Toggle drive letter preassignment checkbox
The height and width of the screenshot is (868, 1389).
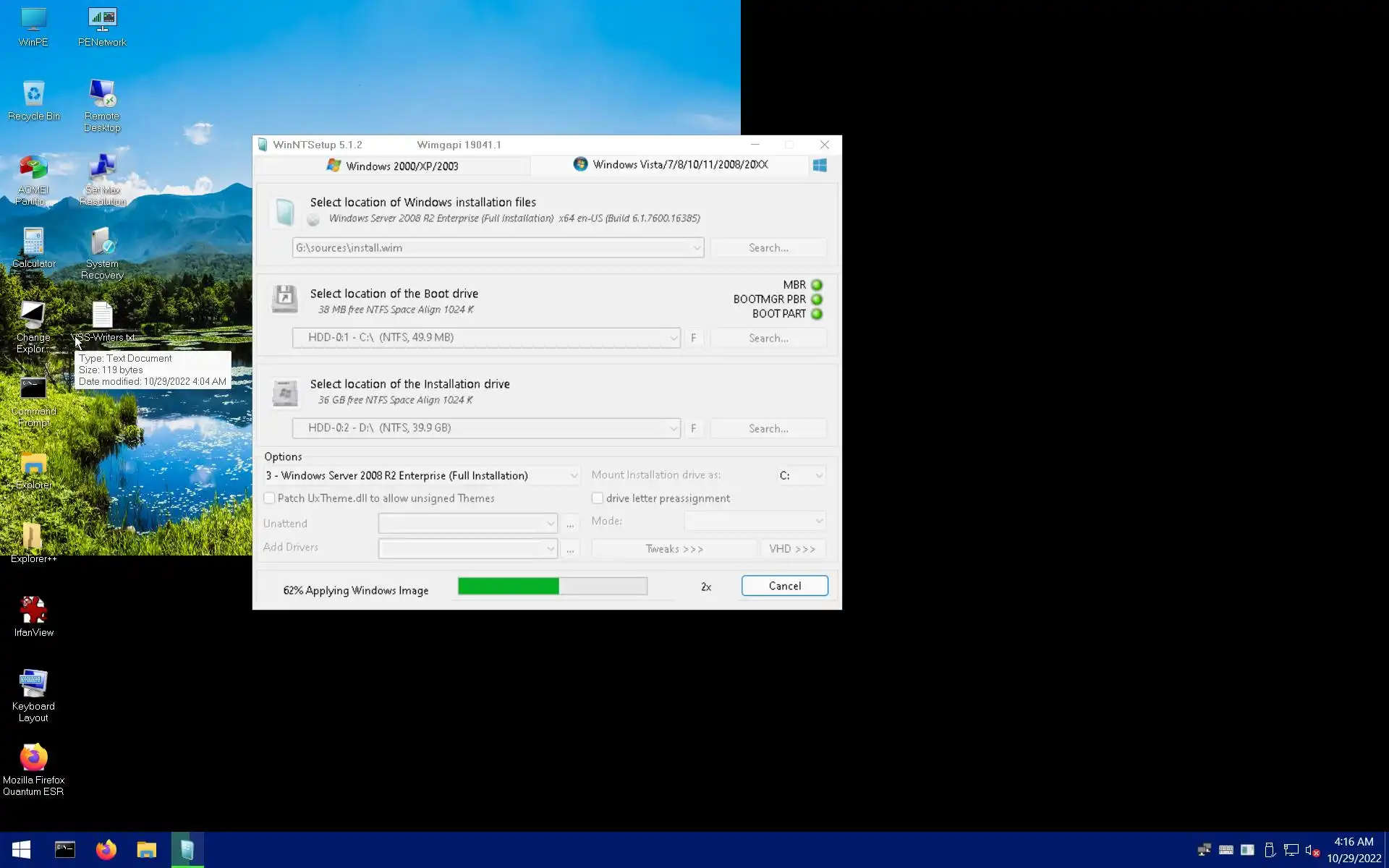[x=598, y=498]
